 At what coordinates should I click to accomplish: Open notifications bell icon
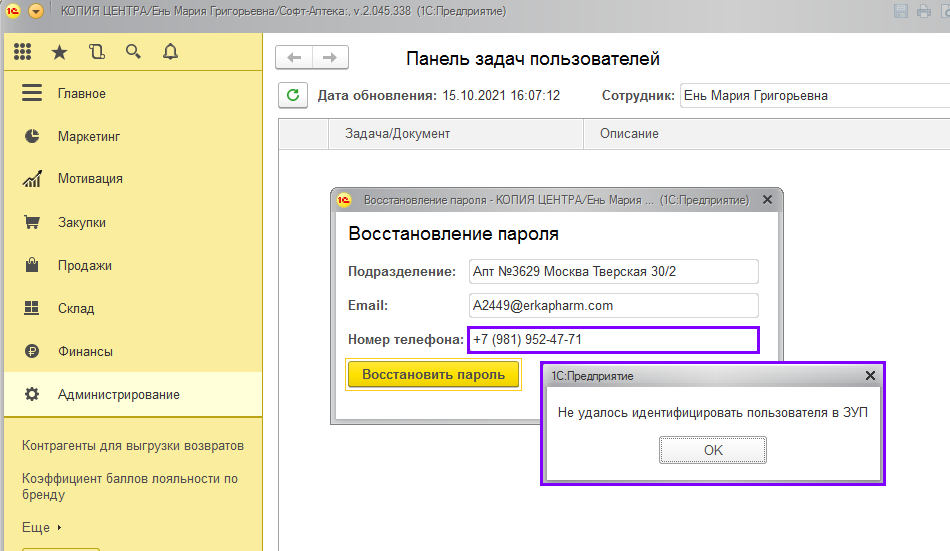click(x=170, y=51)
